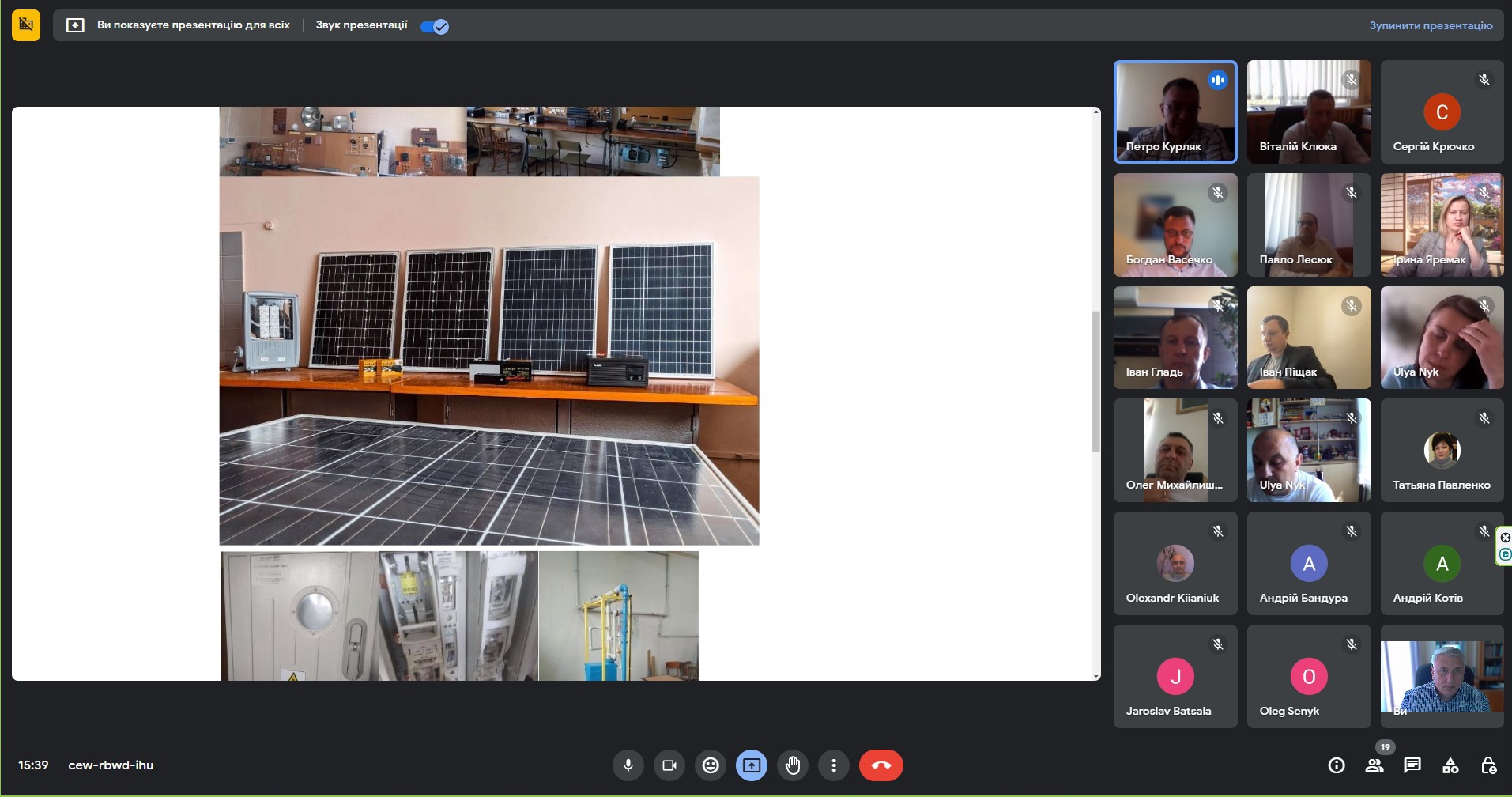The height and width of the screenshot is (797, 1512).
Task: Raise hand in the meeting
Action: pos(793,765)
